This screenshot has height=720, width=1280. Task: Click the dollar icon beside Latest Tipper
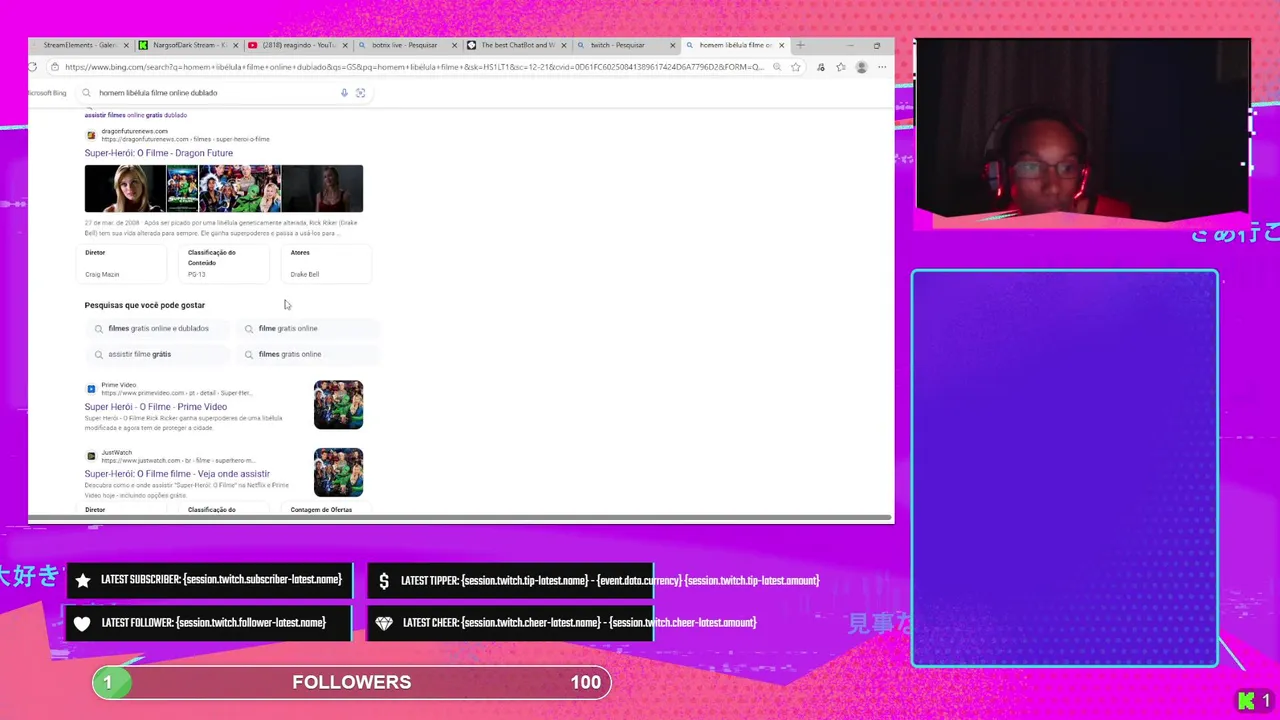tap(384, 581)
